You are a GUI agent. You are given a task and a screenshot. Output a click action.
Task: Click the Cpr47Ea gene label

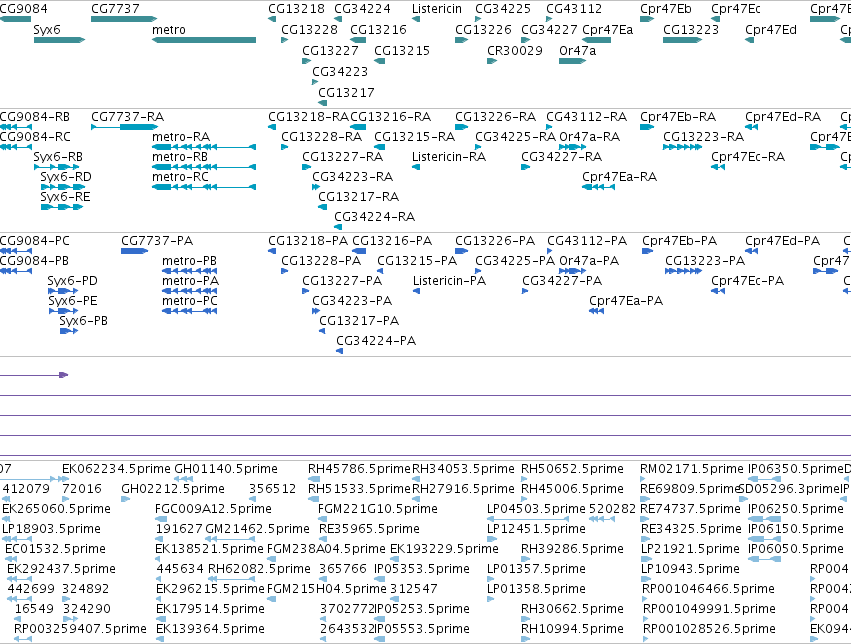[x=607, y=30]
